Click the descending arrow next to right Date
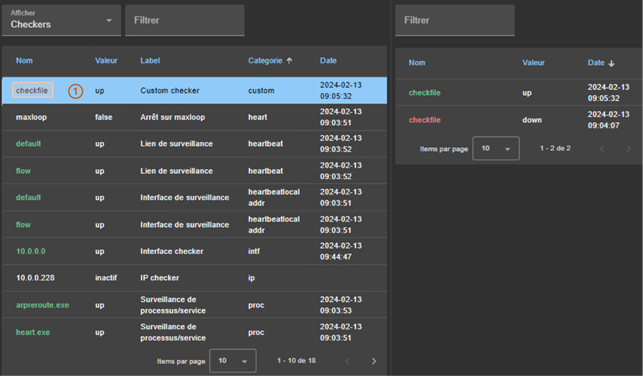The image size is (643, 376). pyautogui.click(x=611, y=63)
